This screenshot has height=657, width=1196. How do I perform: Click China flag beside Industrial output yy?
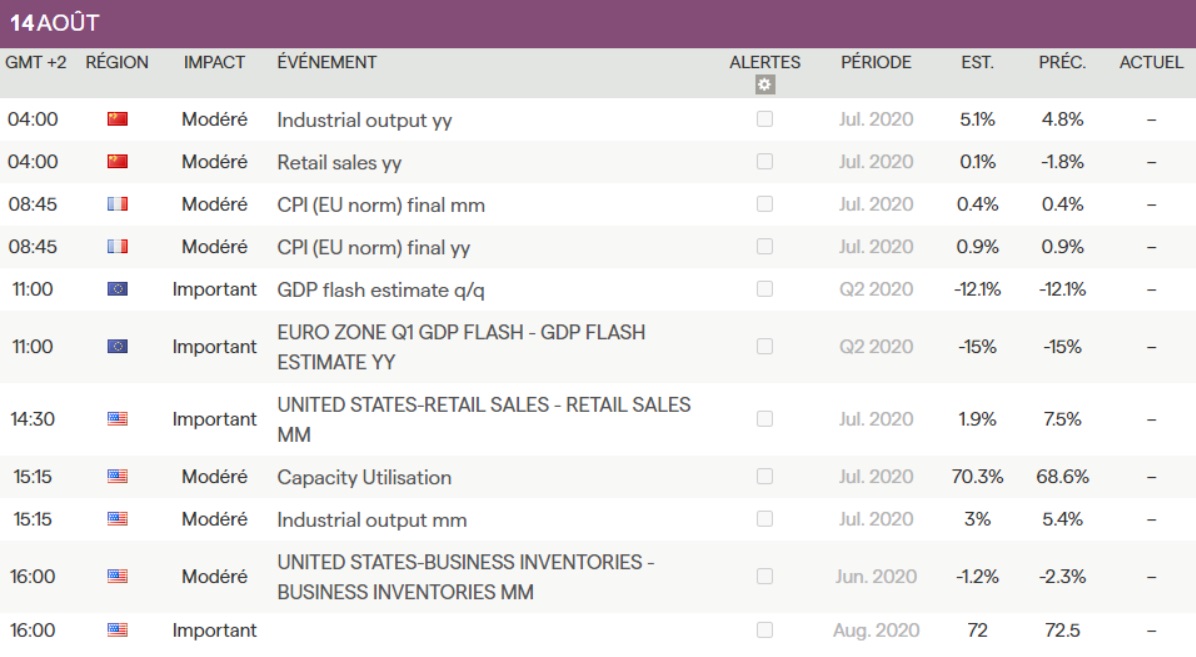tap(117, 120)
